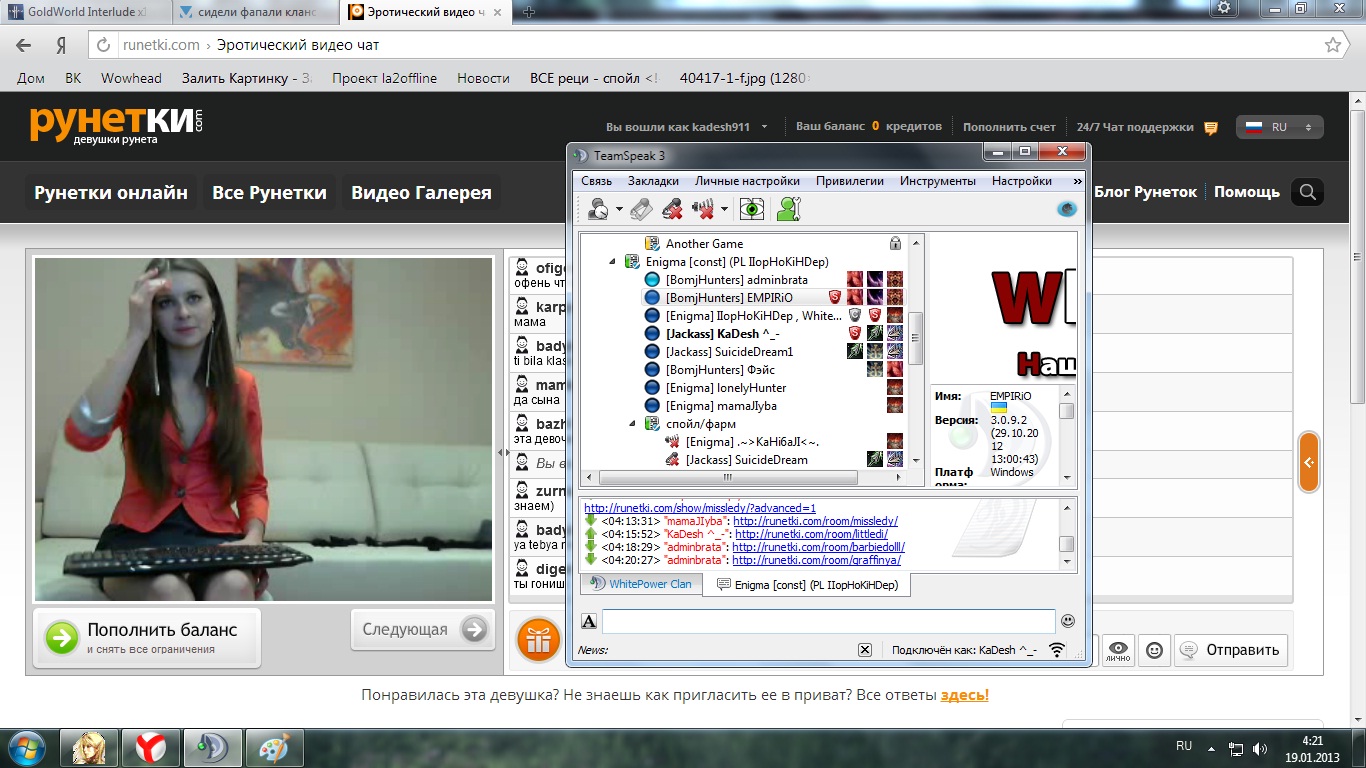Click the Следующая button
This screenshot has width=1366, height=768.
423,629
